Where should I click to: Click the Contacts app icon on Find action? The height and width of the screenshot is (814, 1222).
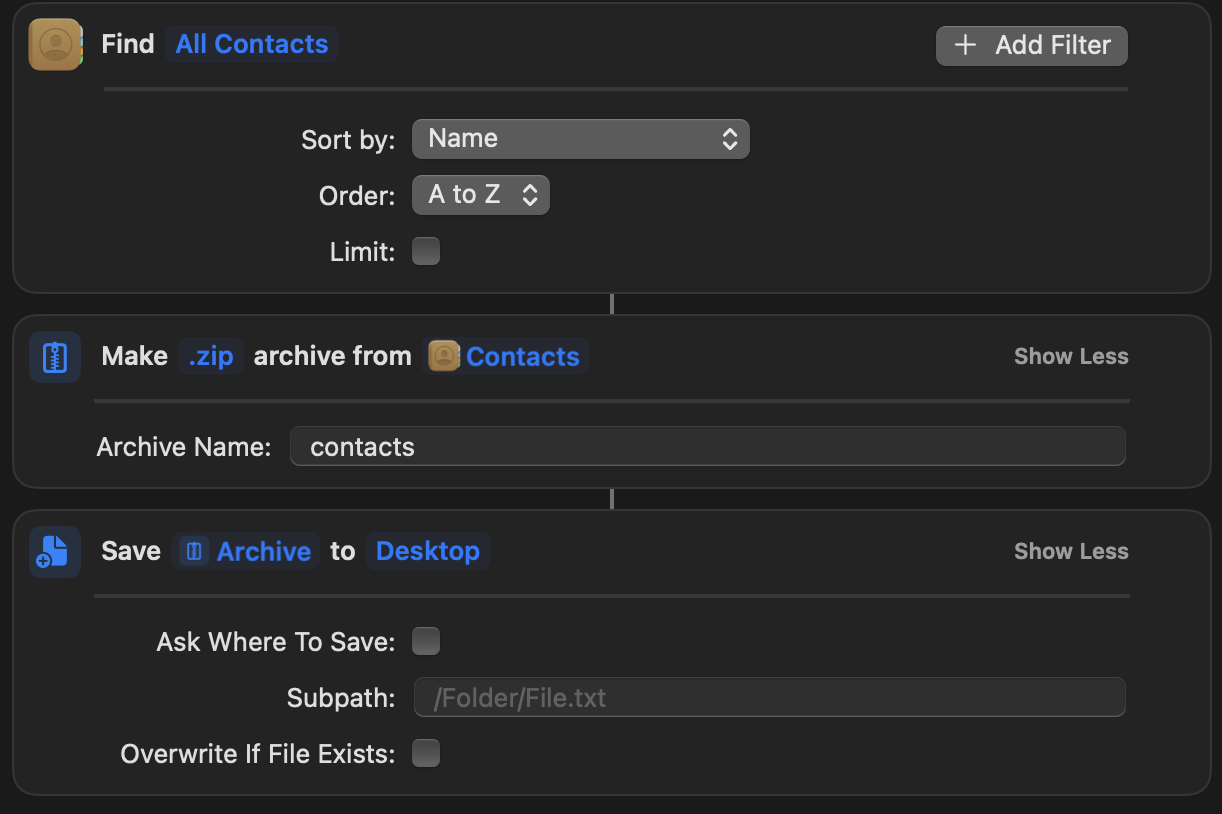(55, 44)
